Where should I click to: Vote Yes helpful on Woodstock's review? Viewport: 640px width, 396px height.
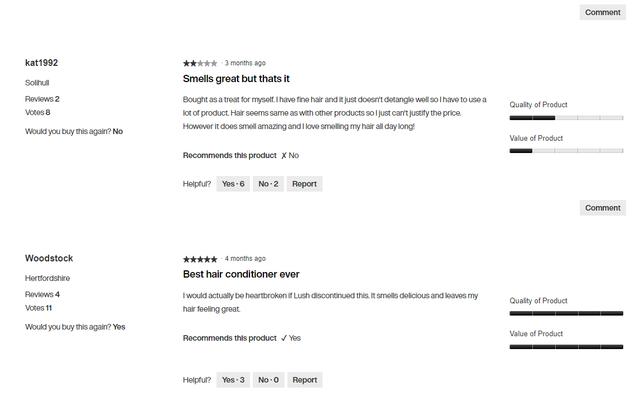coord(233,380)
